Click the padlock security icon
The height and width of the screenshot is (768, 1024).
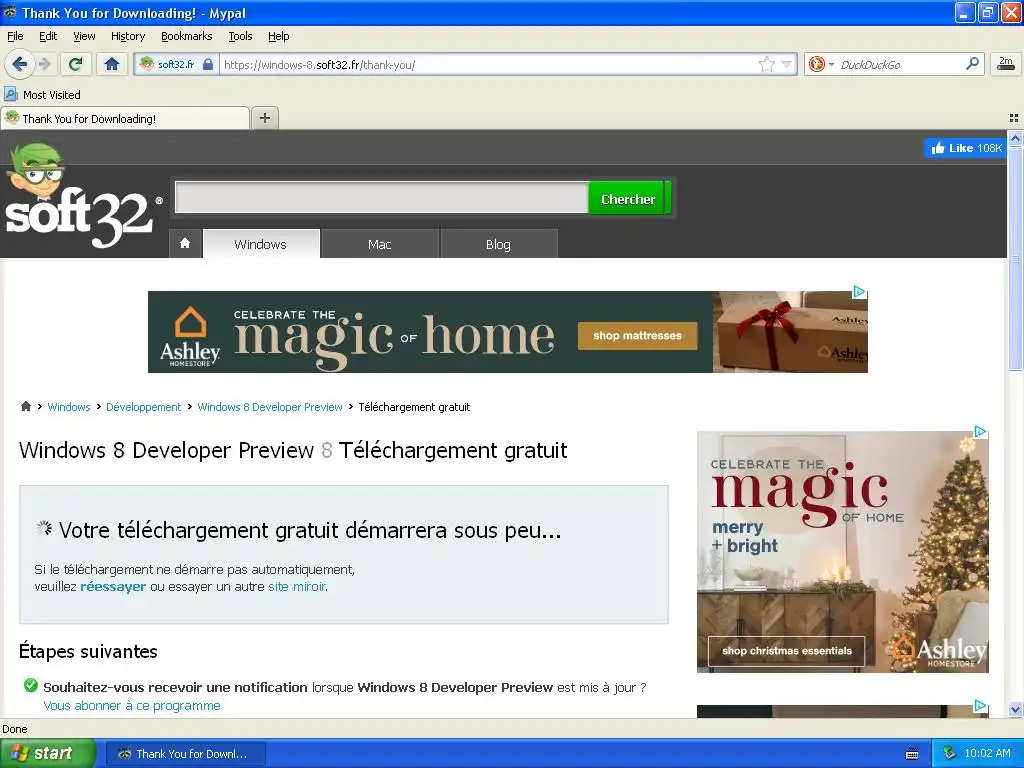[208, 64]
